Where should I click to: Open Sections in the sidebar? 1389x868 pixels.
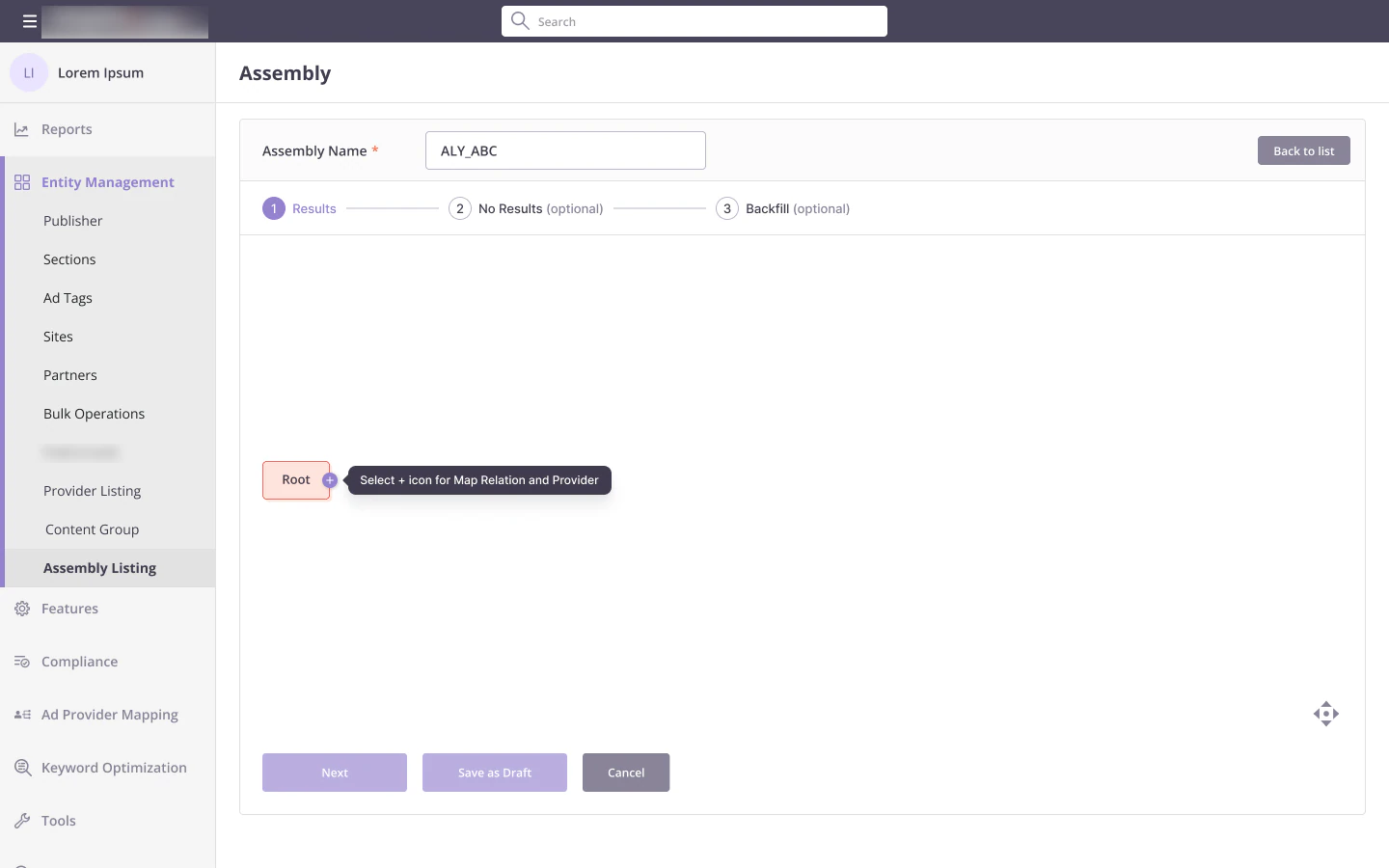[69, 259]
